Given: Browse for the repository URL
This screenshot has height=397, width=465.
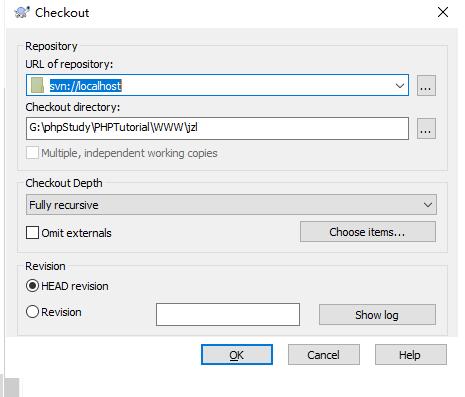Looking at the screenshot, I should (426, 86).
